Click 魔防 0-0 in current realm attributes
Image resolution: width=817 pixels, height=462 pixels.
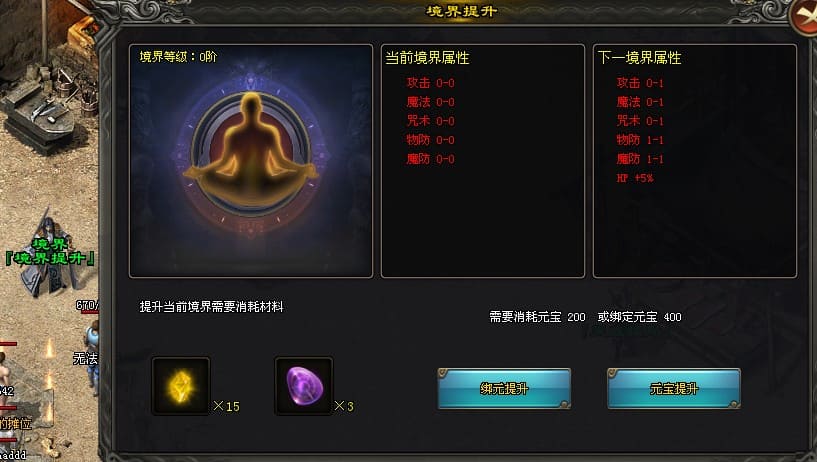coord(430,159)
